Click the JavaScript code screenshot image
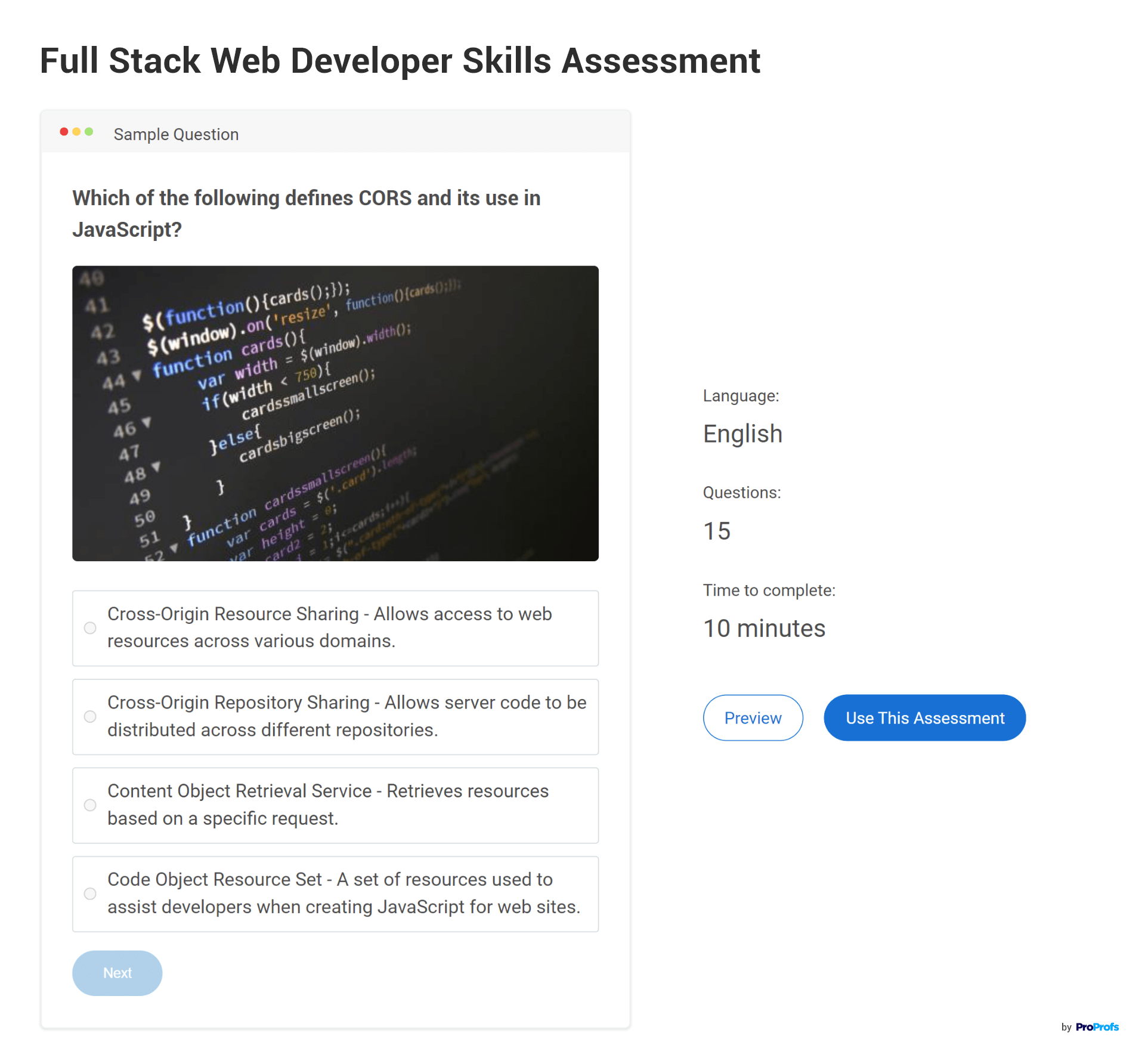This screenshot has width=1145, height=1064. [x=335, y=413]
